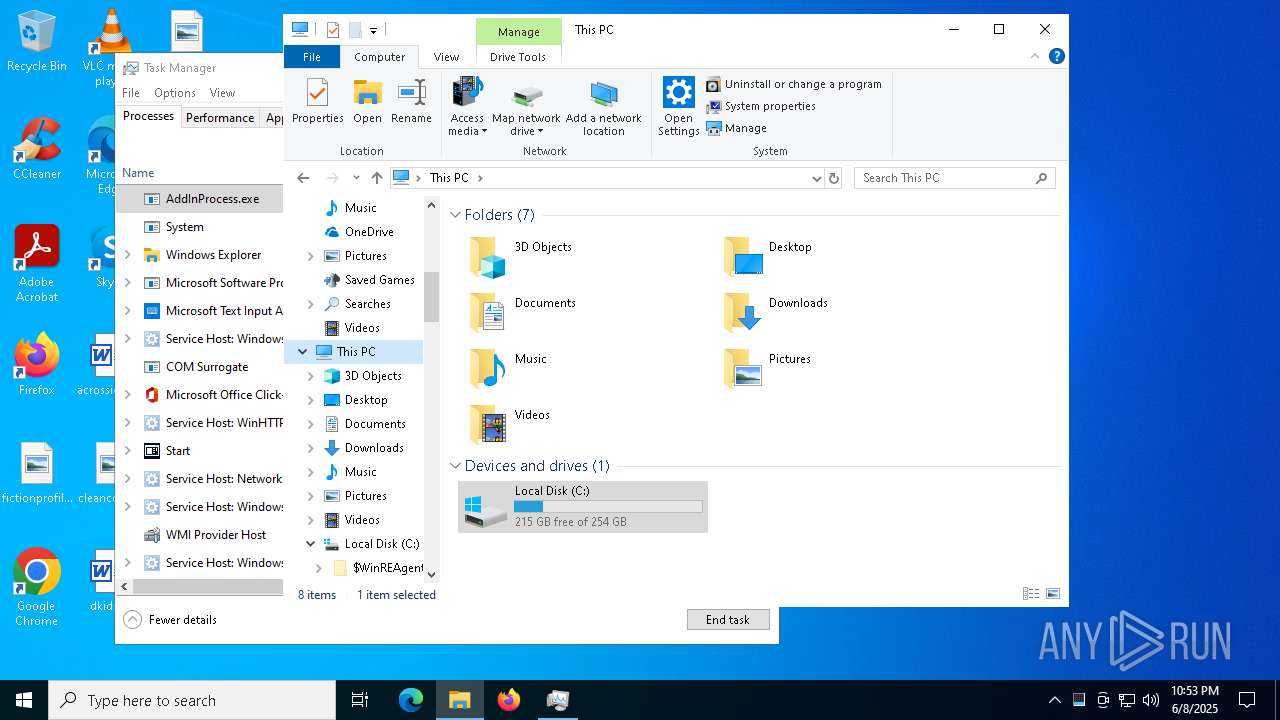The height and width of the screenshot is (720, 1280).
Task: Expand Windows Explorer process in Task Manager
Action: click(127, 255)
